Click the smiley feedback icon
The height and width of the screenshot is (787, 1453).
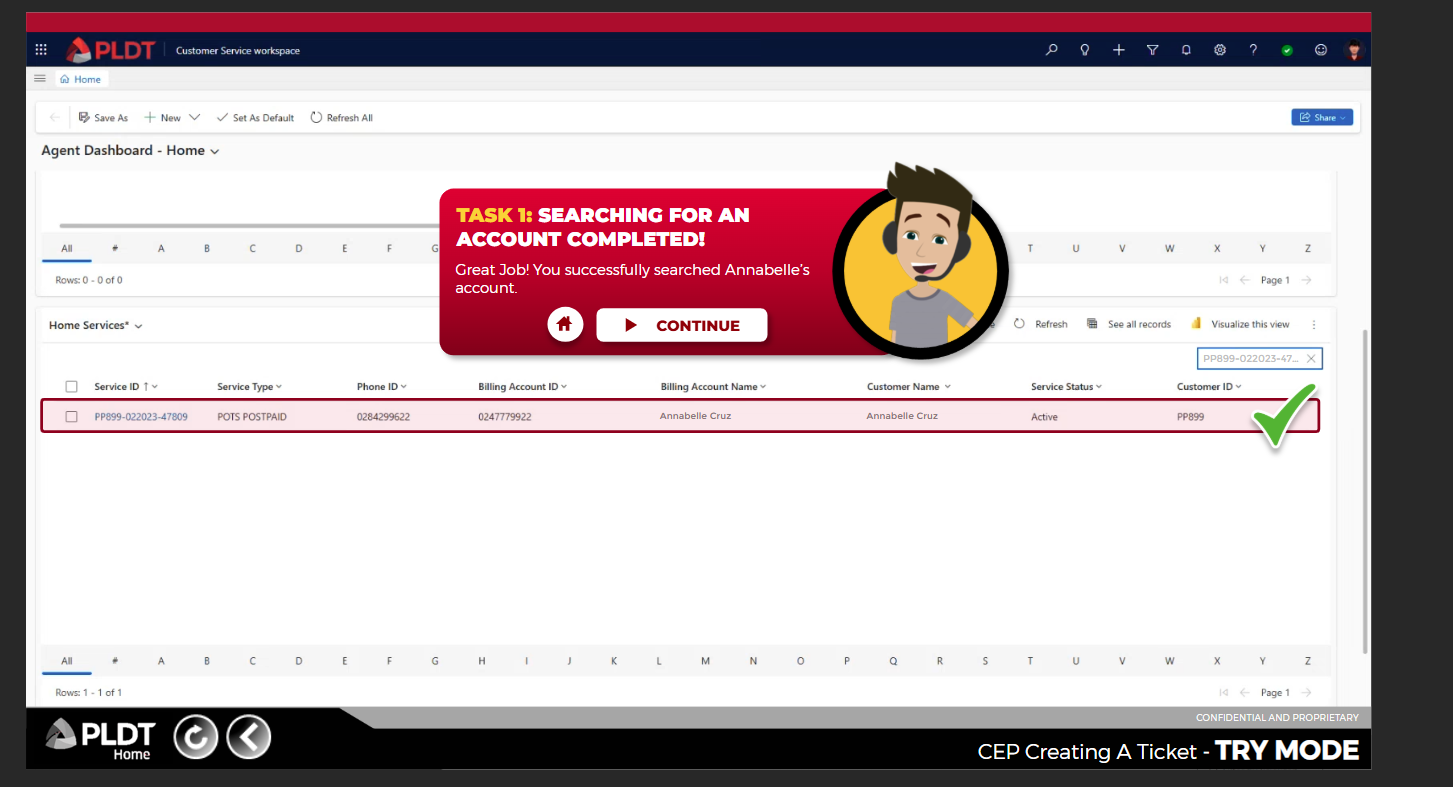[1321, 50]
